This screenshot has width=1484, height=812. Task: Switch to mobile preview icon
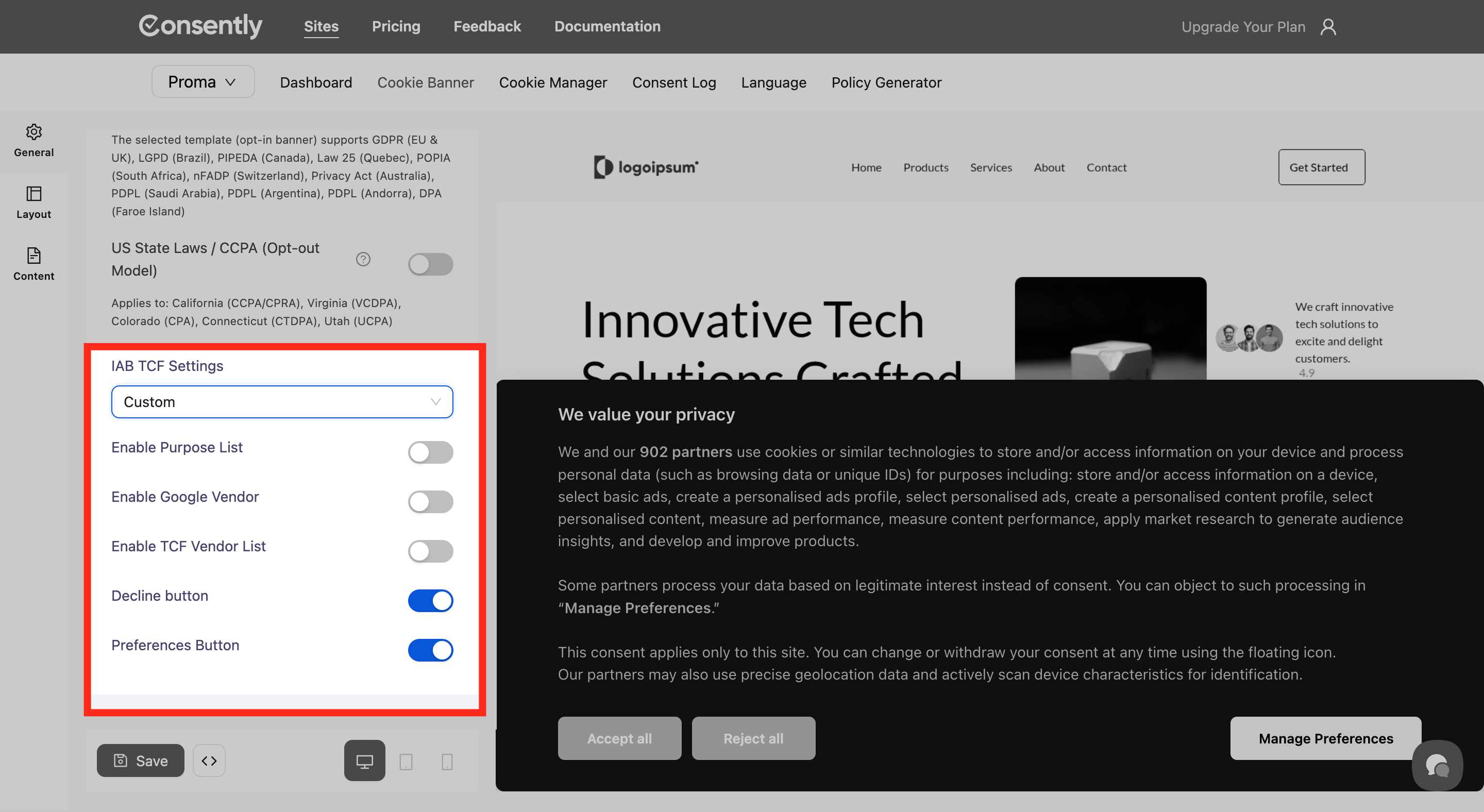446,762
